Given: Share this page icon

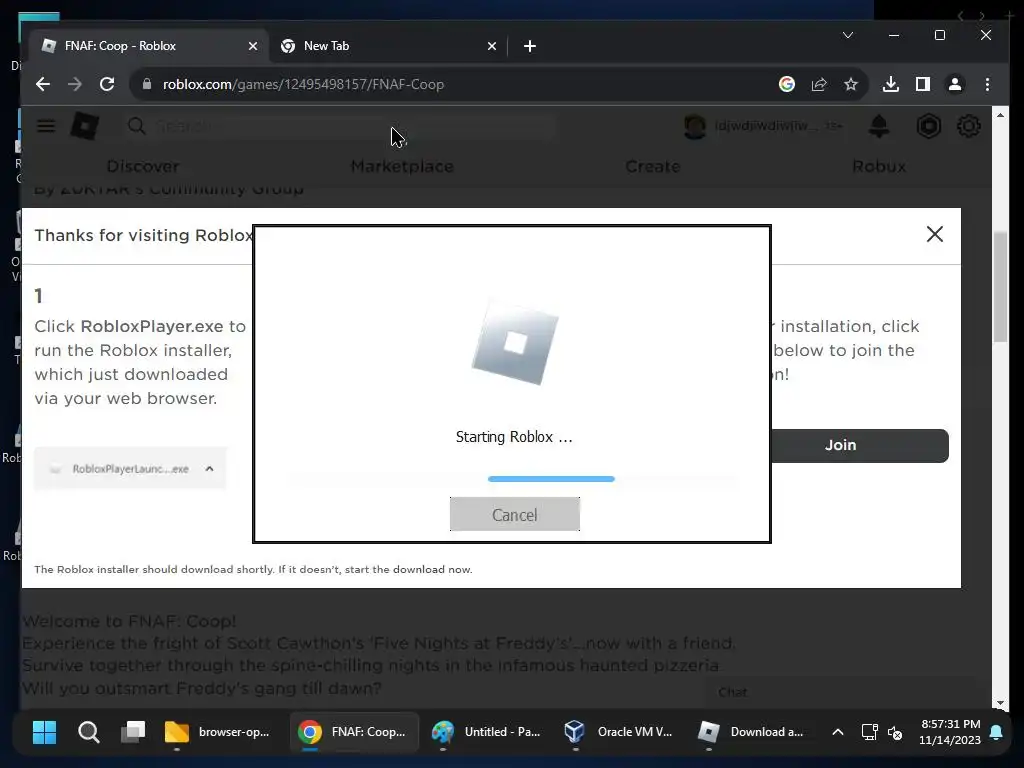Looking at the screenshot, I should (x=819, y=84).
